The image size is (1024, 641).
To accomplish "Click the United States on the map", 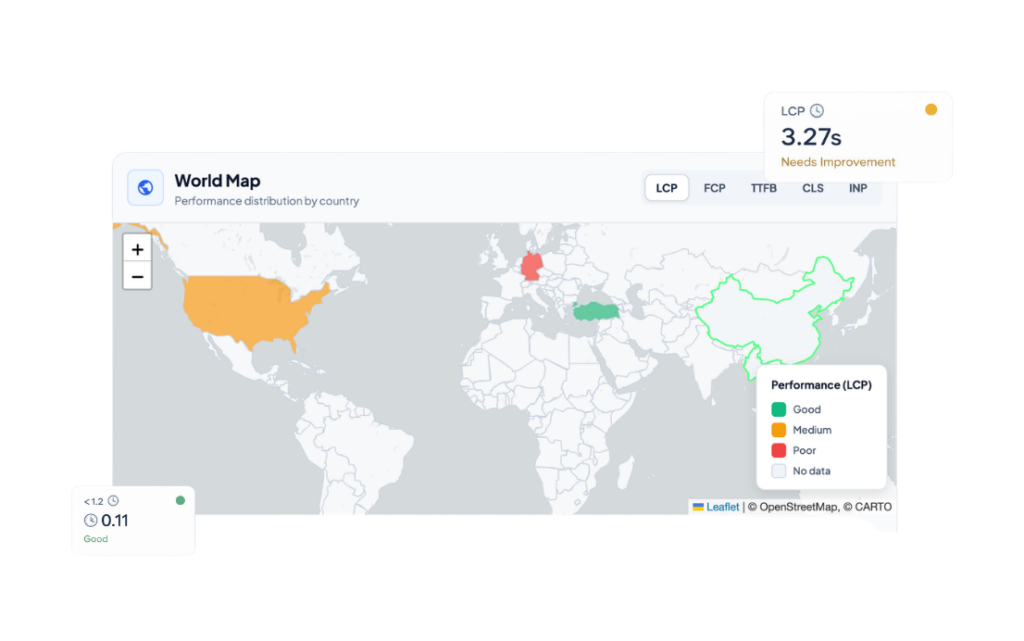I will pyautogui.click(x=250, y=305).
